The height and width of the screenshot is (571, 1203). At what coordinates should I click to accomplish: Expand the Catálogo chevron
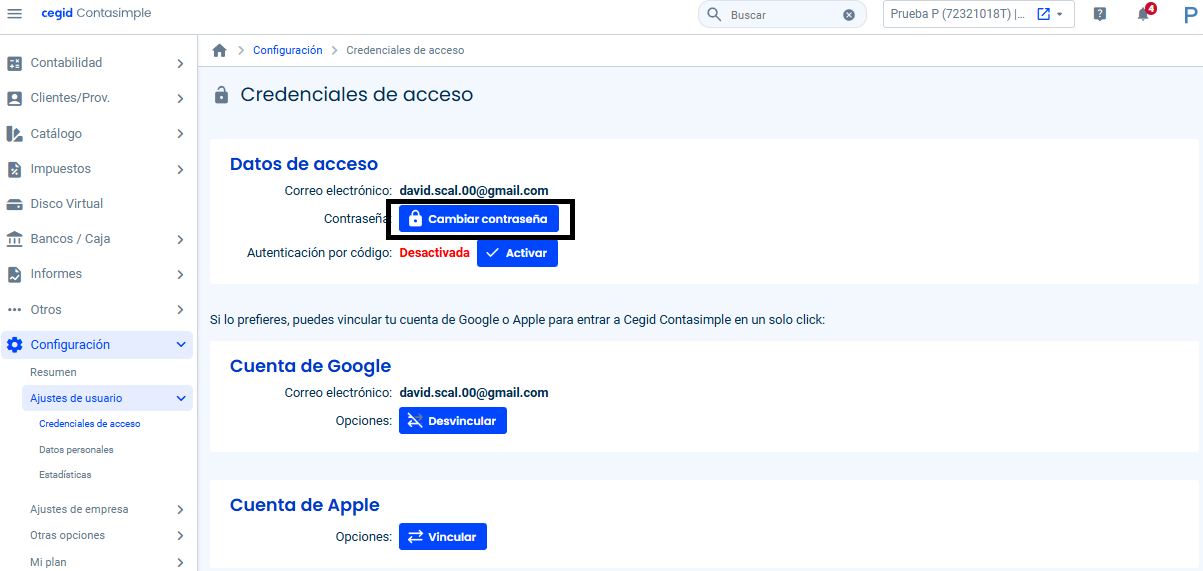coord(180,134)
